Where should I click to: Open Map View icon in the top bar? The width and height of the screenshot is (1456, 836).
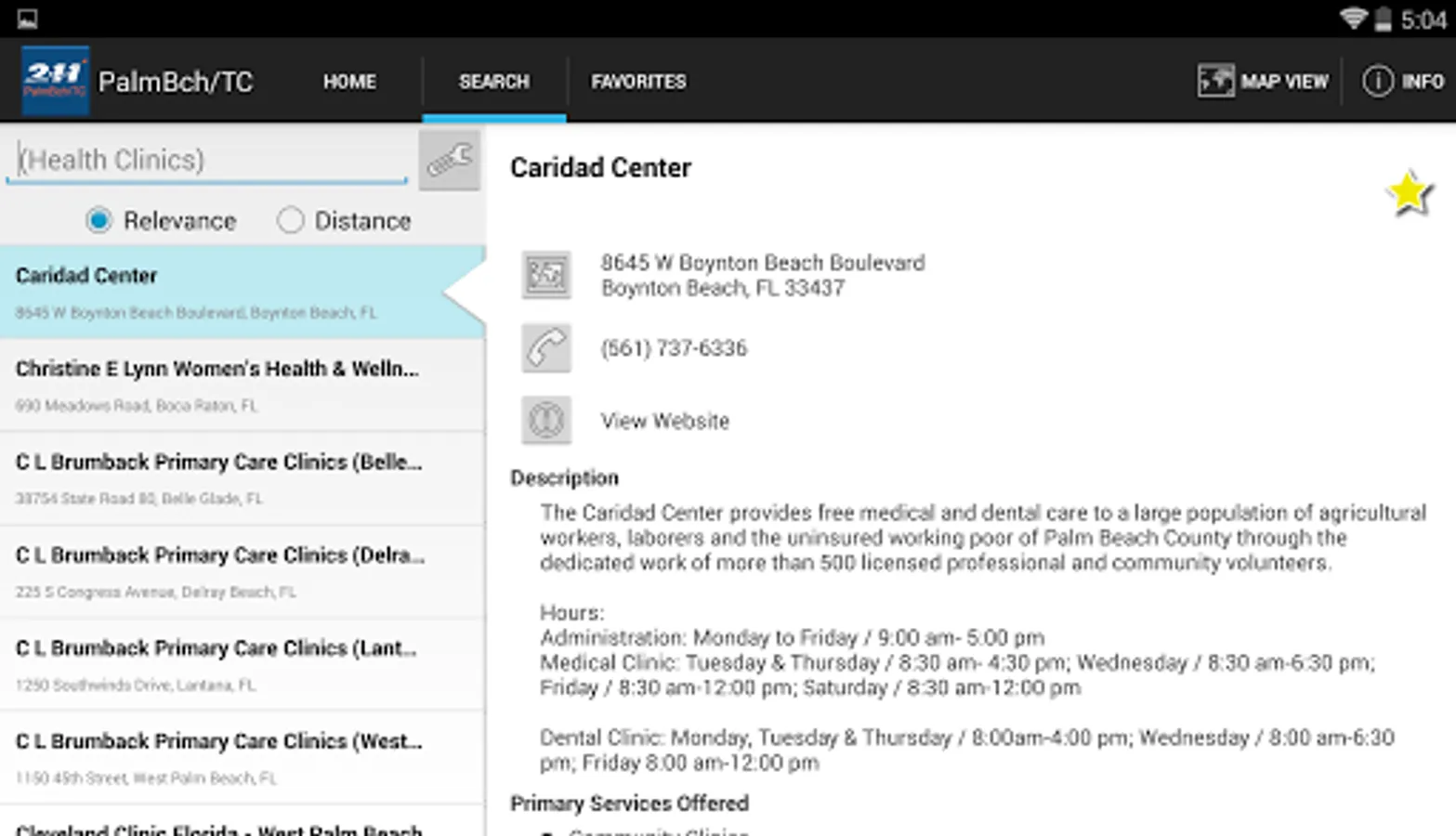(1215, 81)
